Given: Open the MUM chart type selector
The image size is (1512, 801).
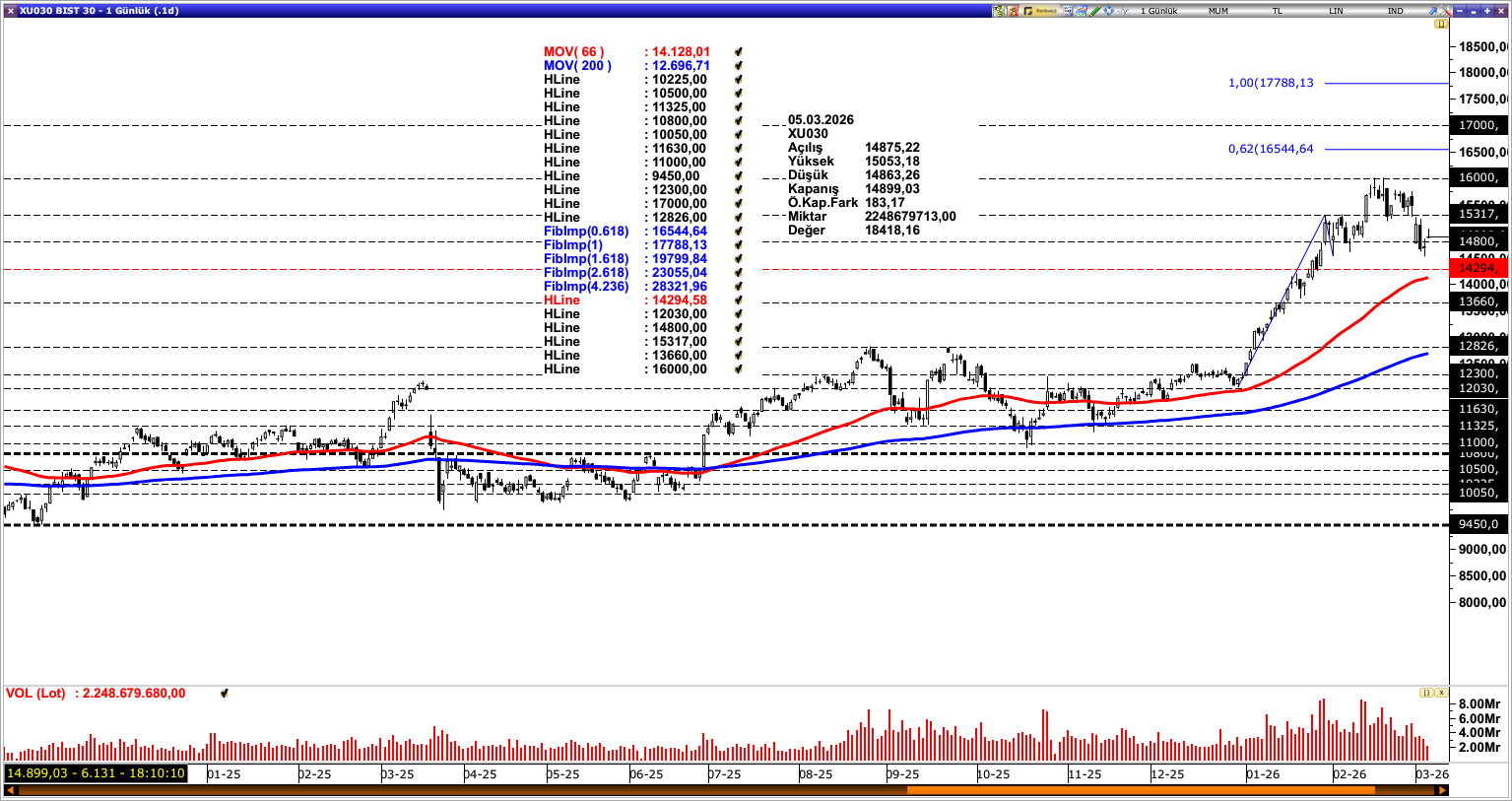Looking at the screenshot, I should point(1217,9).
